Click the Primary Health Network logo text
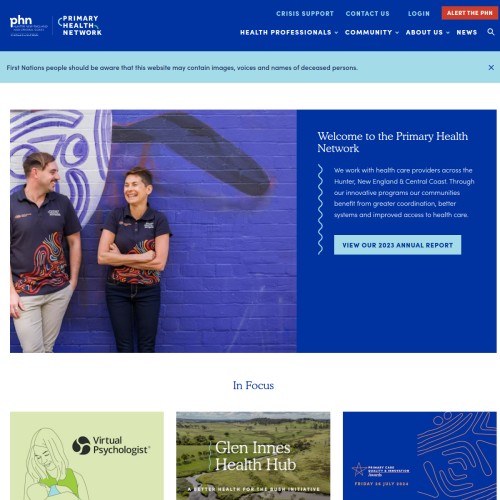Image resolution: width=500 pixels, height=500 pixels. [80, 25]
